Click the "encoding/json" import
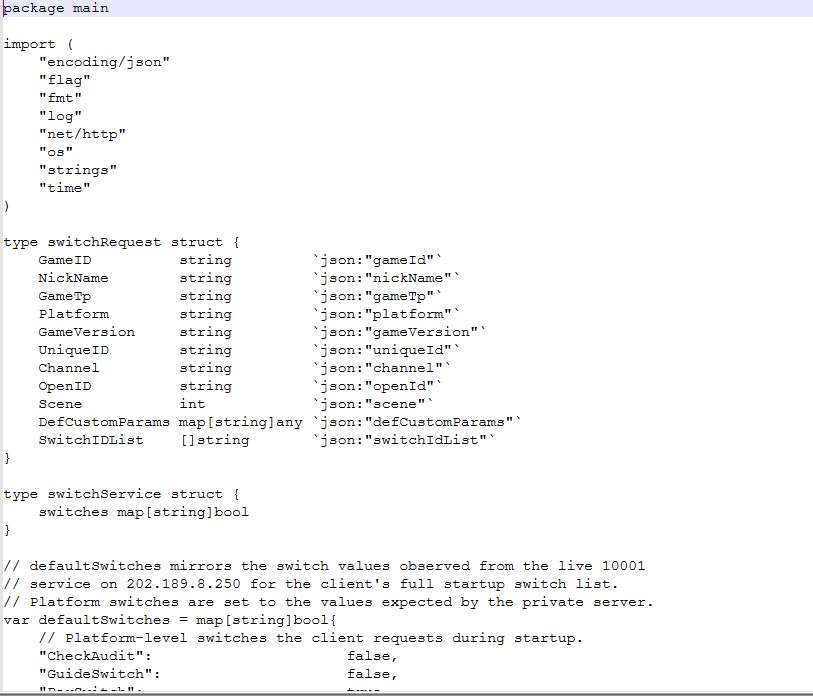 click(104, 62)
